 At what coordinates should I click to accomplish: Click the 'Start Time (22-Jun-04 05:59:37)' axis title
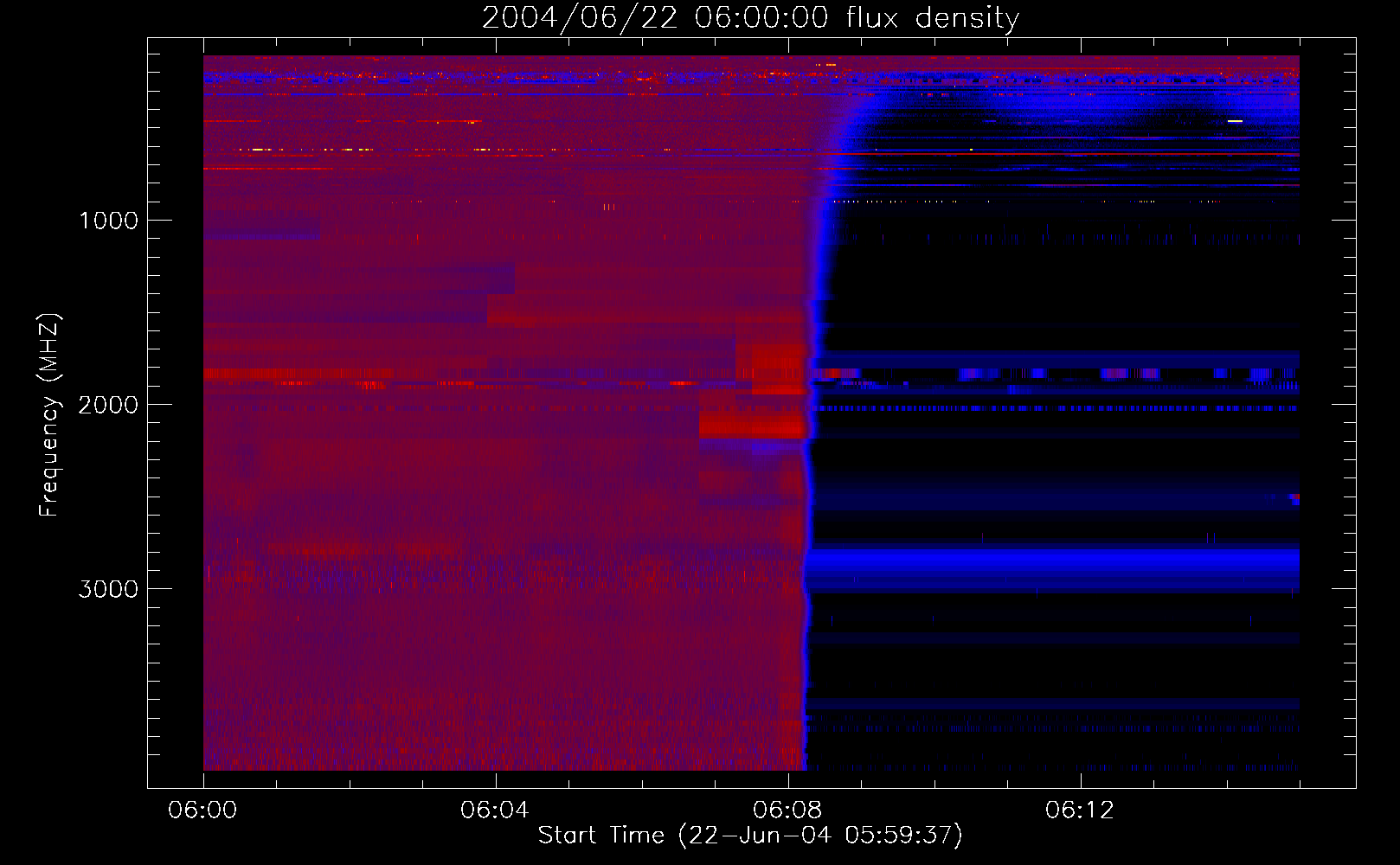[x=750, y=836]
